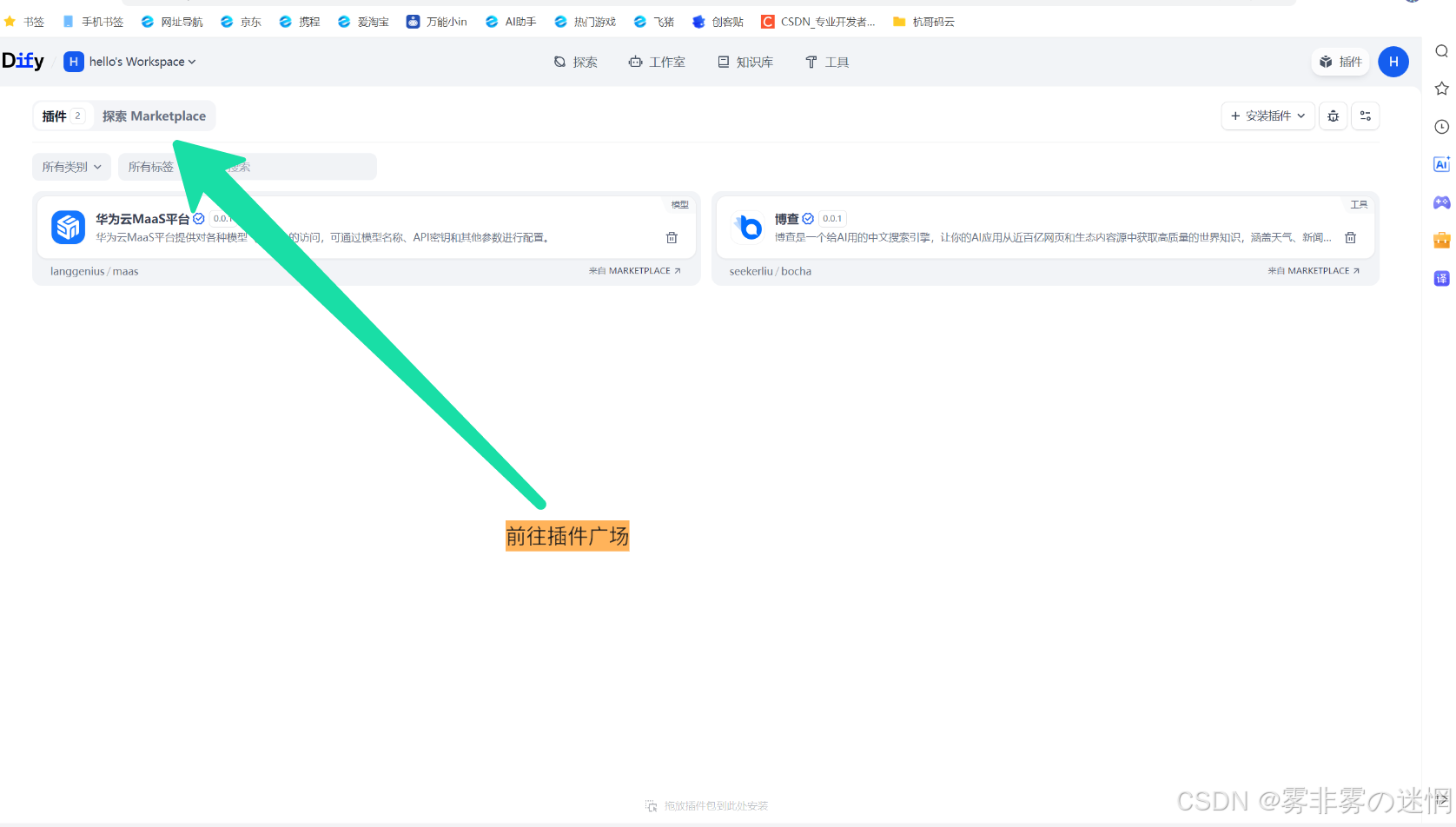The image size is (1456, 827).
Task: Open the browser sidebar translate icon
Action: tap(1441, 278)
